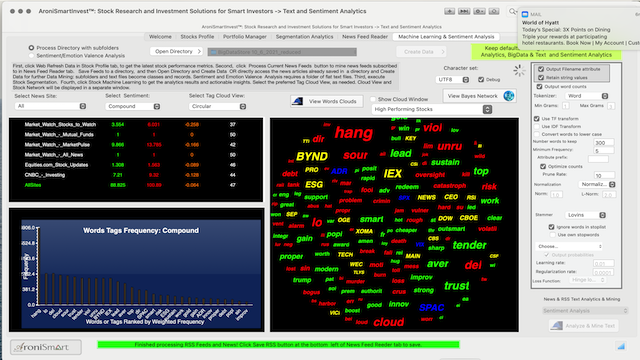Toggle Use TF transform checkbox
Image resolution: width=640 pixels, height=360 pixels.
[536, 118]
